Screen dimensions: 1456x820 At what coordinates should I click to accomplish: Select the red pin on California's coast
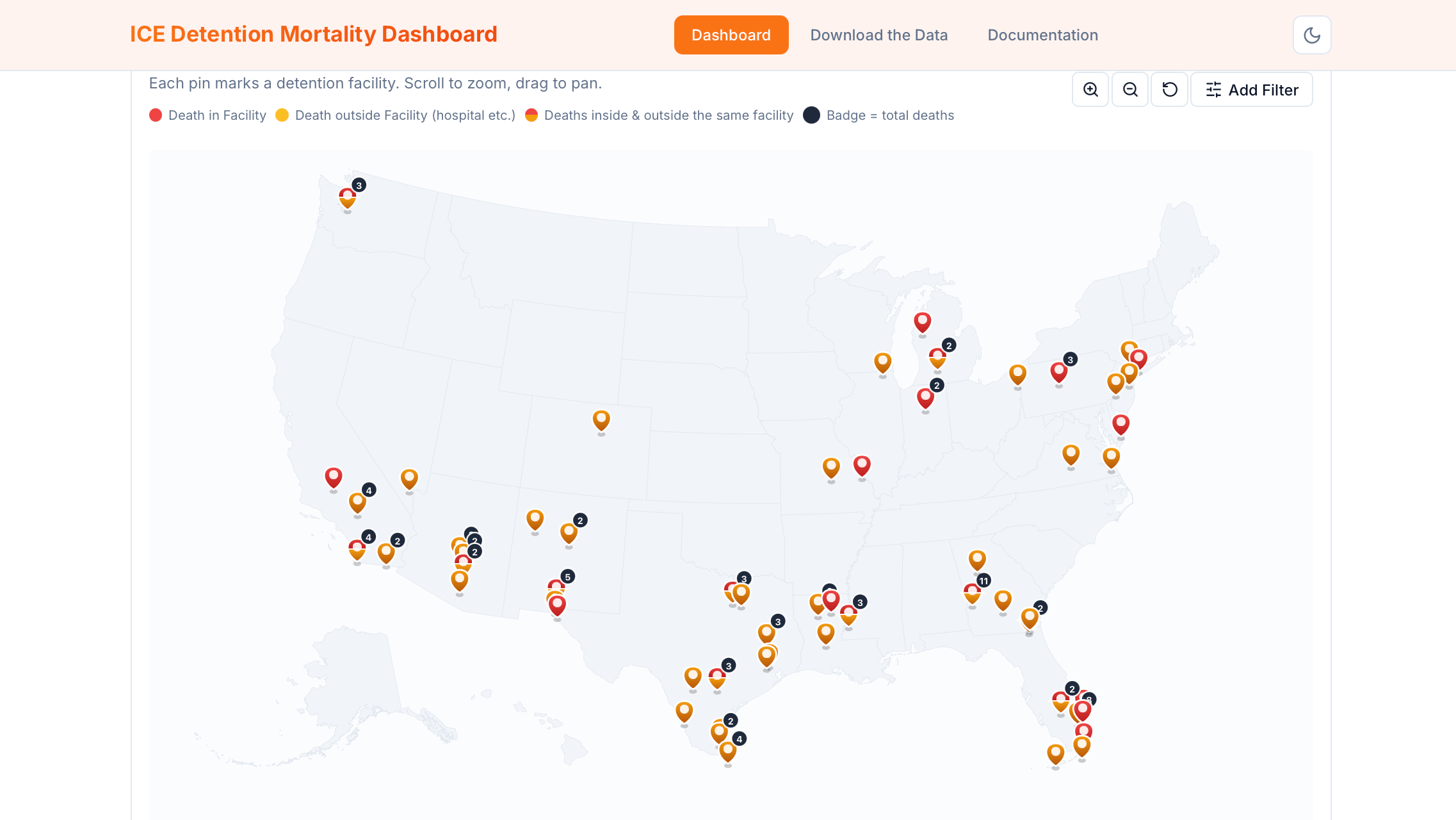(x=333, y=478)
